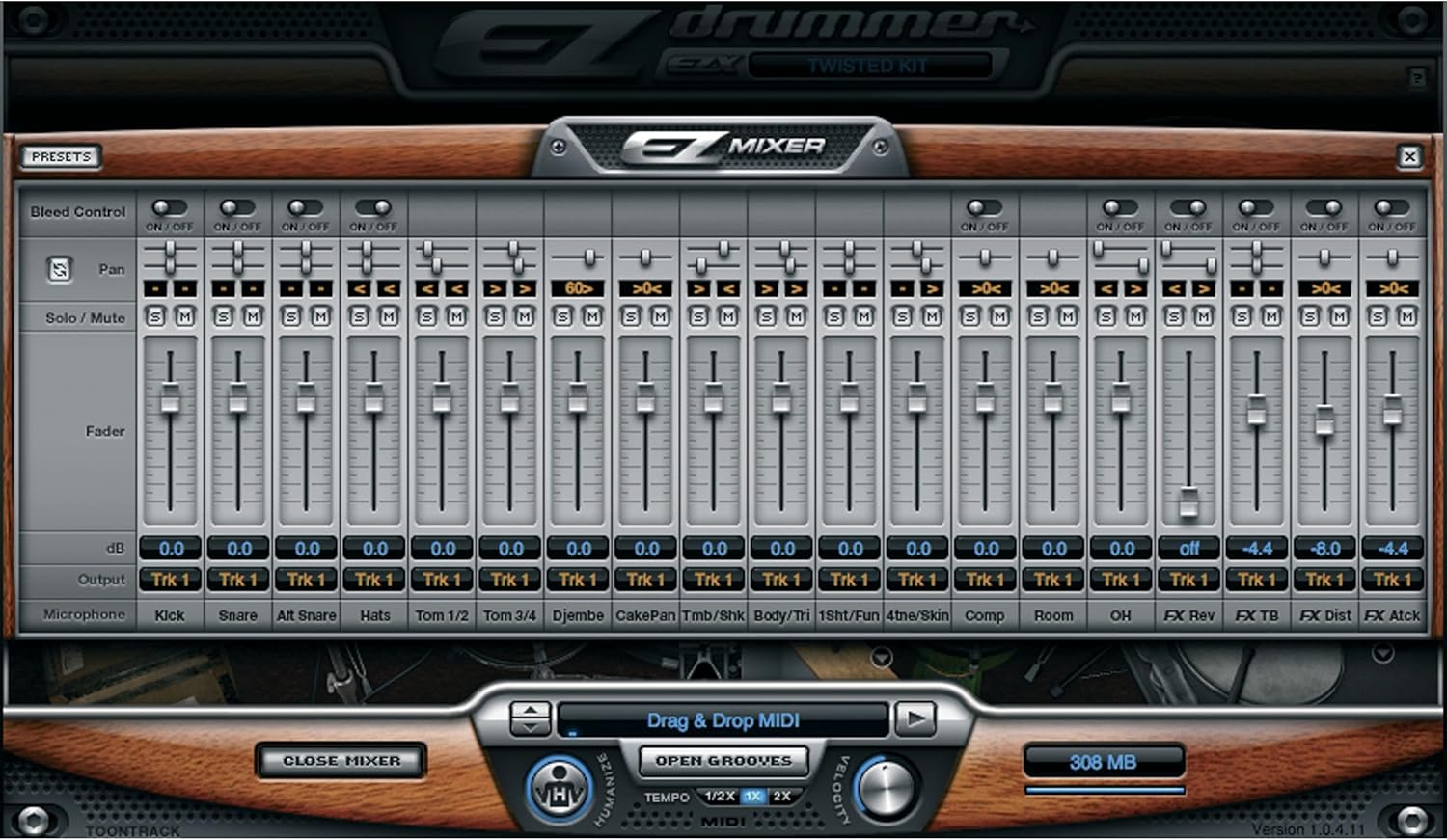The height and width of the screenshot is (840, 1447).
Task: Click the FX Dist fader handle
Action: [x=1324, y=420]
